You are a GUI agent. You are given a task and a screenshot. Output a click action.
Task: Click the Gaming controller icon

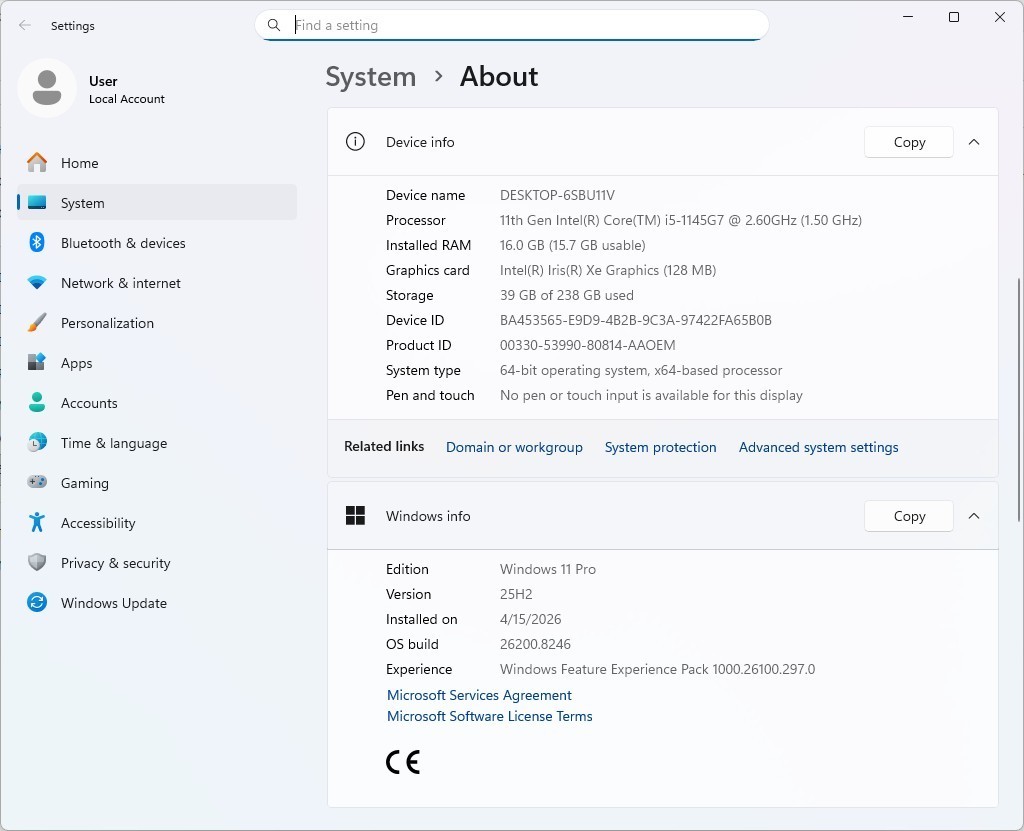point(37,482)
